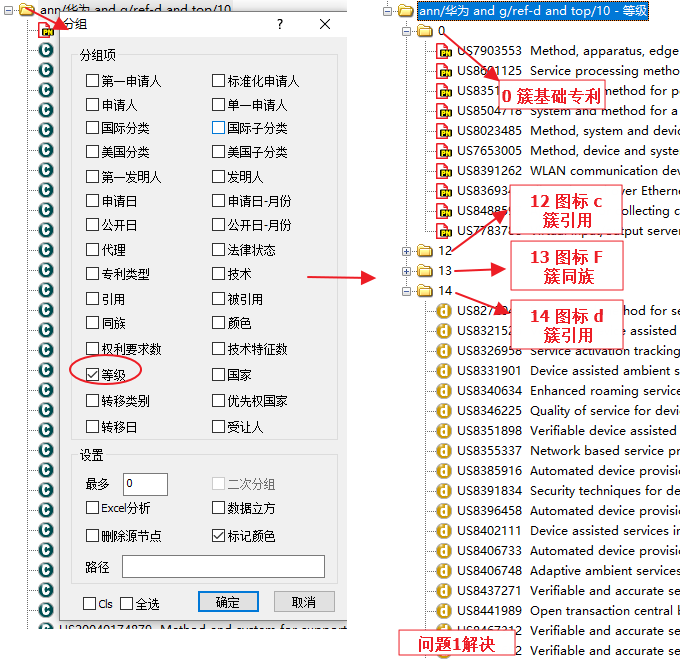Click the 路径 text input field
The height and width of the screenshot is (659, 680).
pos(223,567)
